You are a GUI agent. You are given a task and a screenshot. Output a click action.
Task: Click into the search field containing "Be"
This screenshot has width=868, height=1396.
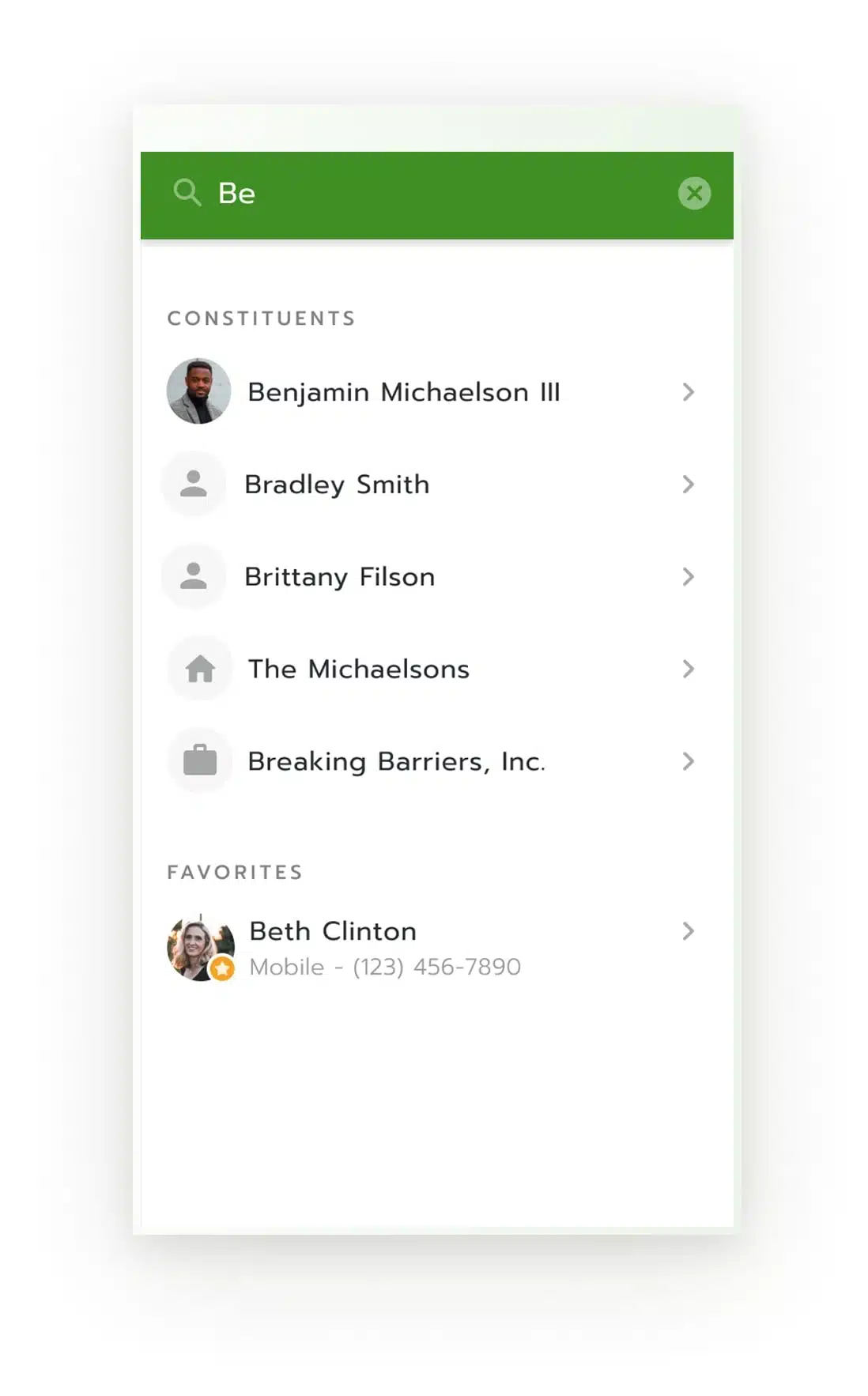[435, 194]
